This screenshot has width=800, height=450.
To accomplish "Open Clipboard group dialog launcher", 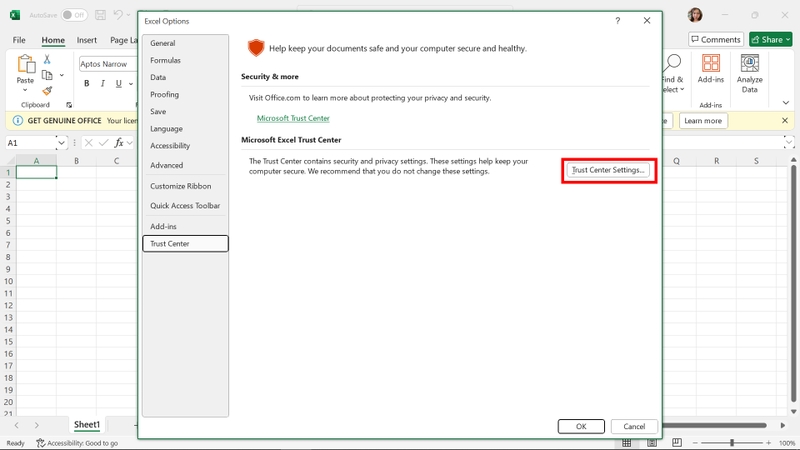I will (x=69, y=105).
